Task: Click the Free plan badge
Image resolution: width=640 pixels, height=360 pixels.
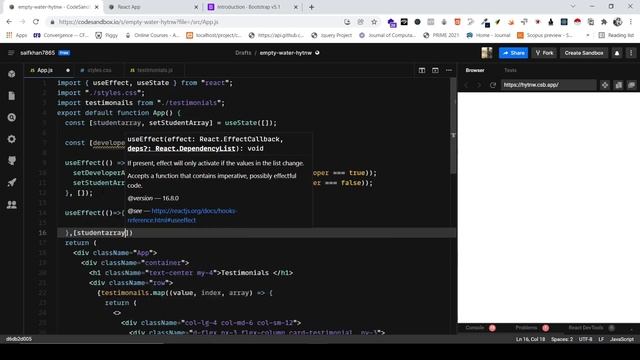Action: (x=64, y=53)
